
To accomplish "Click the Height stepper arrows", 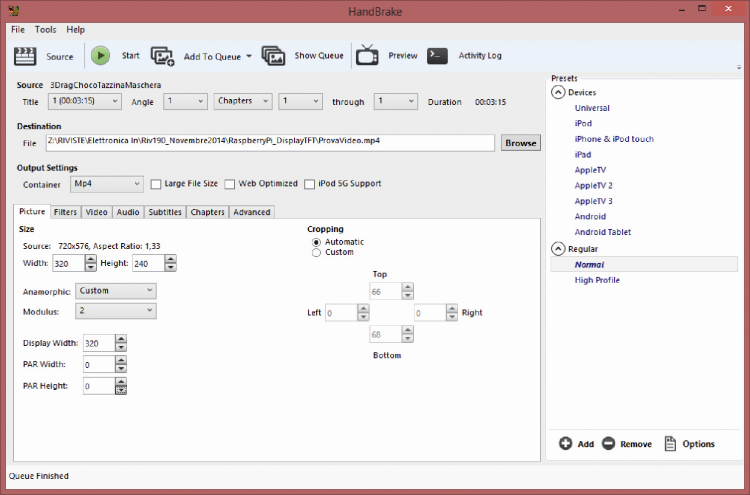I will click(170, 263).
